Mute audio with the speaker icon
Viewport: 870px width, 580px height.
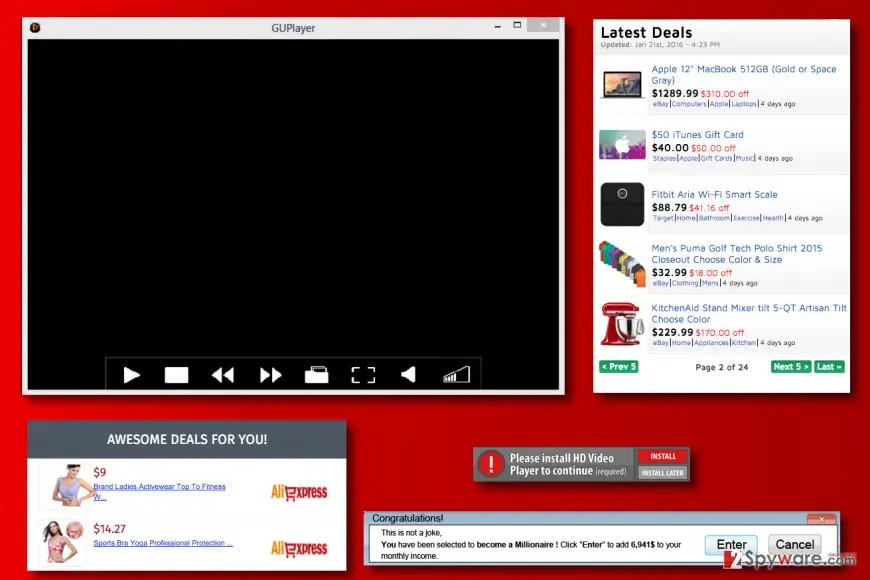tap(408, 375)
